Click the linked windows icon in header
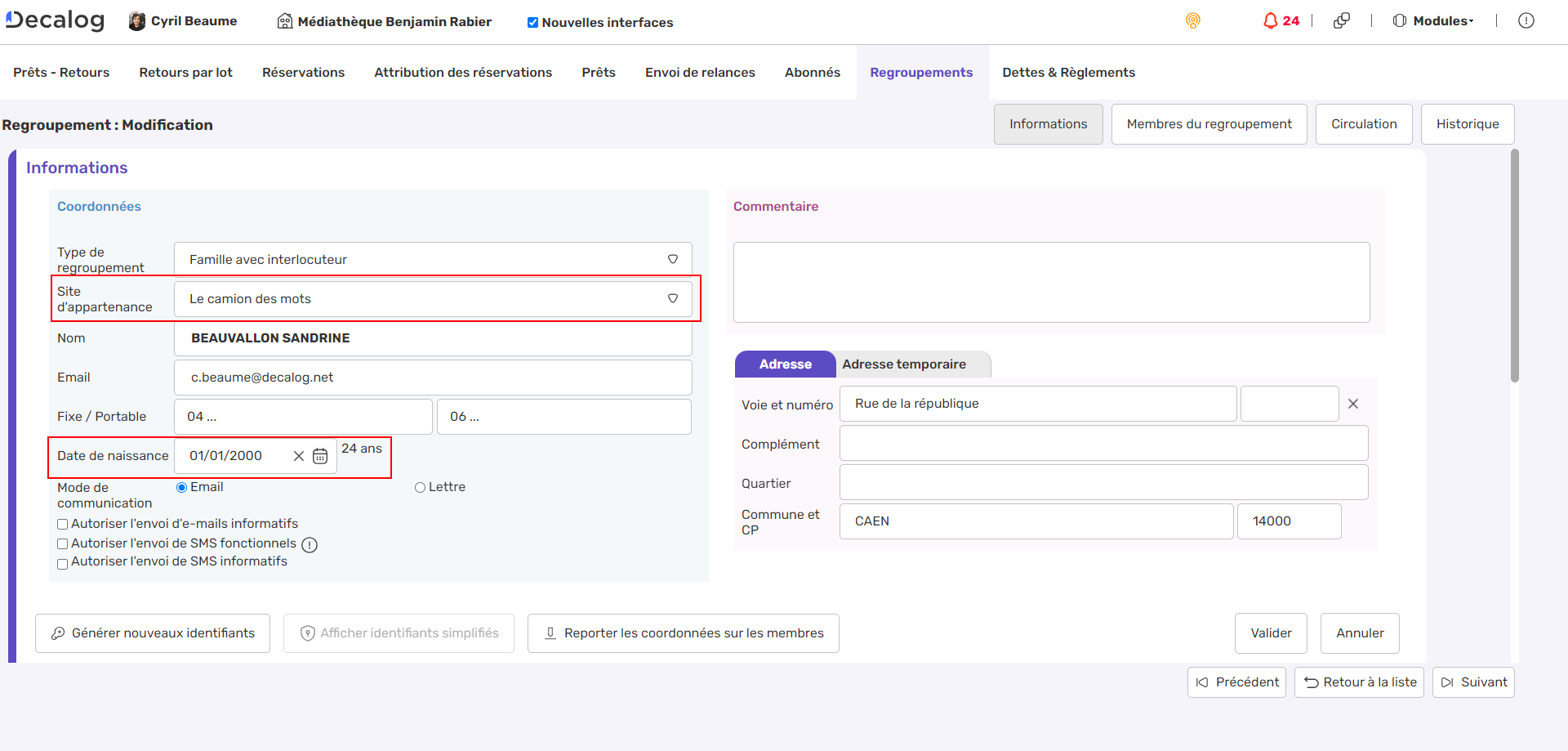 1341,21
